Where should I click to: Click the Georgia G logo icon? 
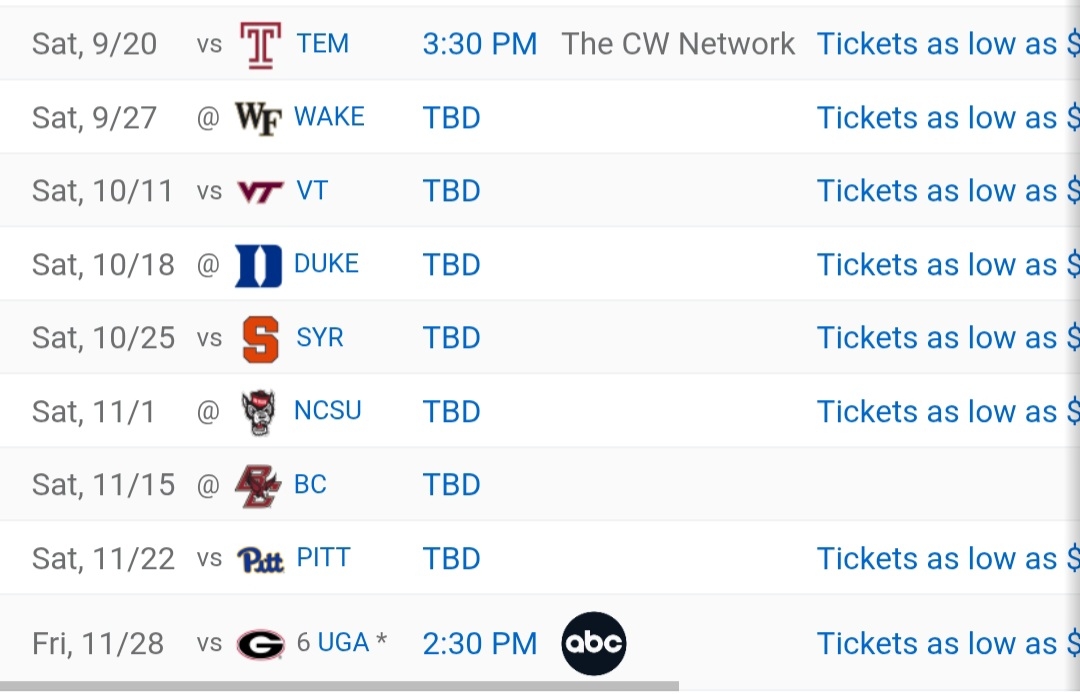[x=260, y=644]
